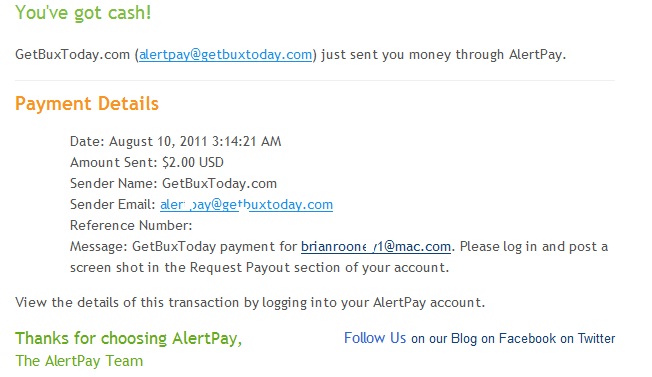Open the mac.com email link in the Message line

click(x=376, y=246)
